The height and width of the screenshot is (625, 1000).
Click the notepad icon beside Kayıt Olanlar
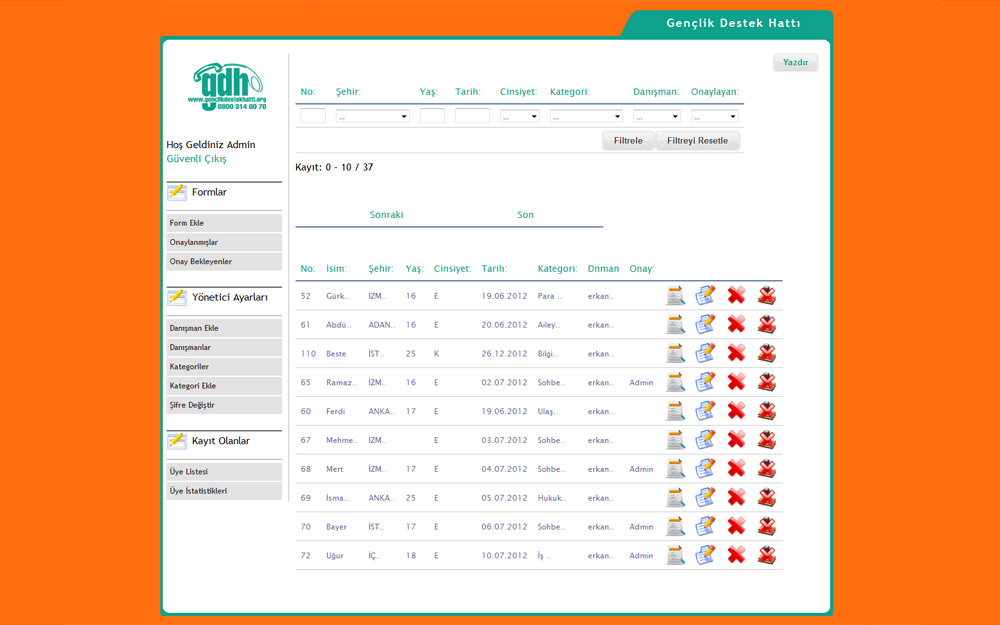coord(177,441)
